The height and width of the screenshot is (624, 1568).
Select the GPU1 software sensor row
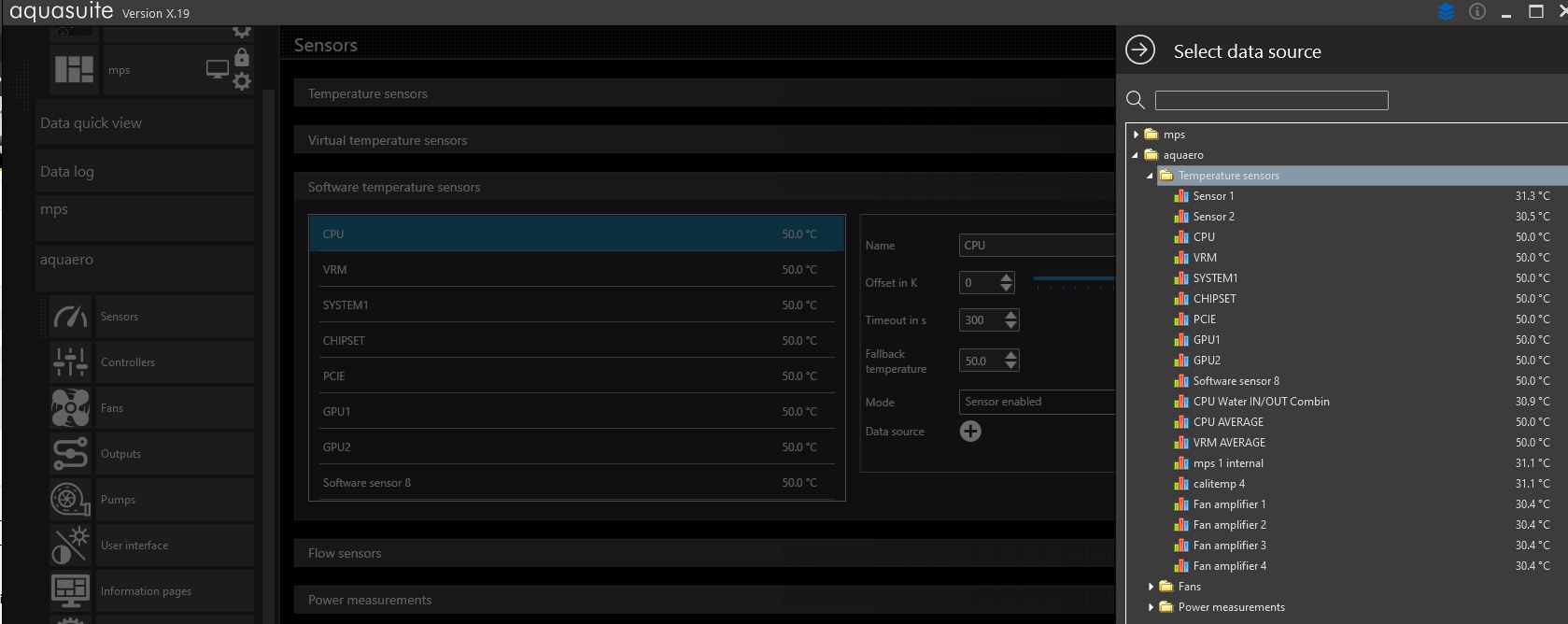click(x=576, y=412)
